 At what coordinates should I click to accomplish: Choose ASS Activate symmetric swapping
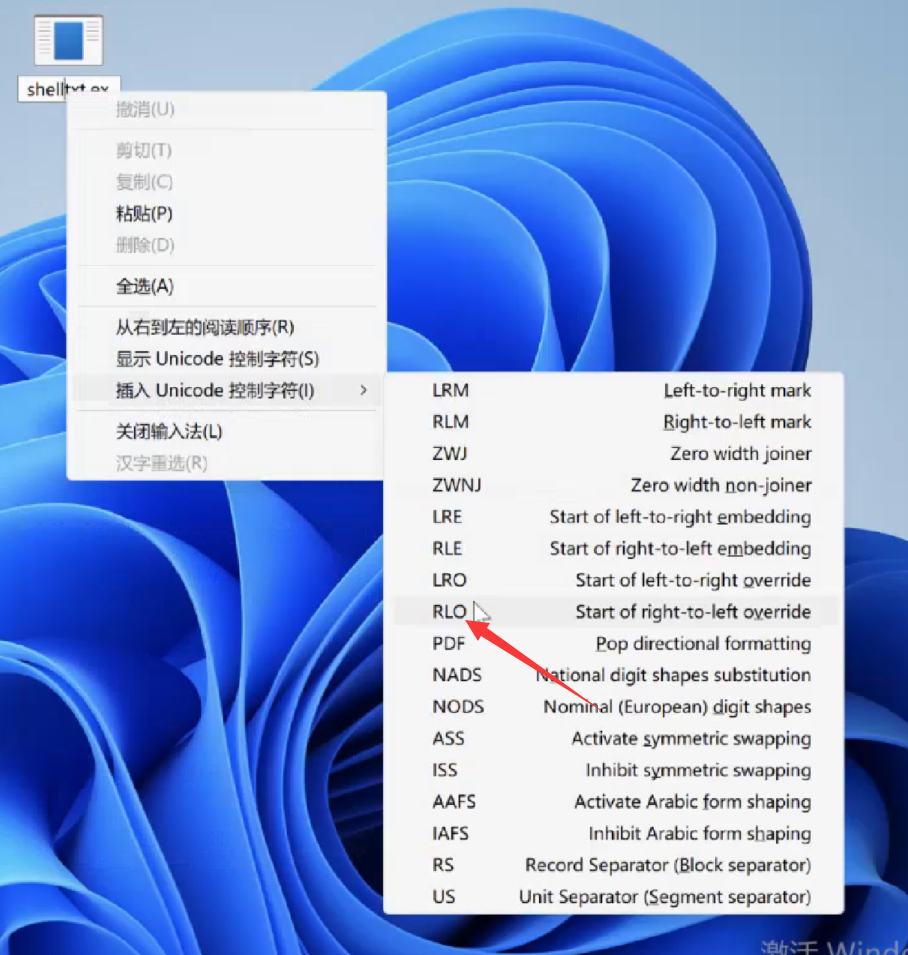(615, 739)
